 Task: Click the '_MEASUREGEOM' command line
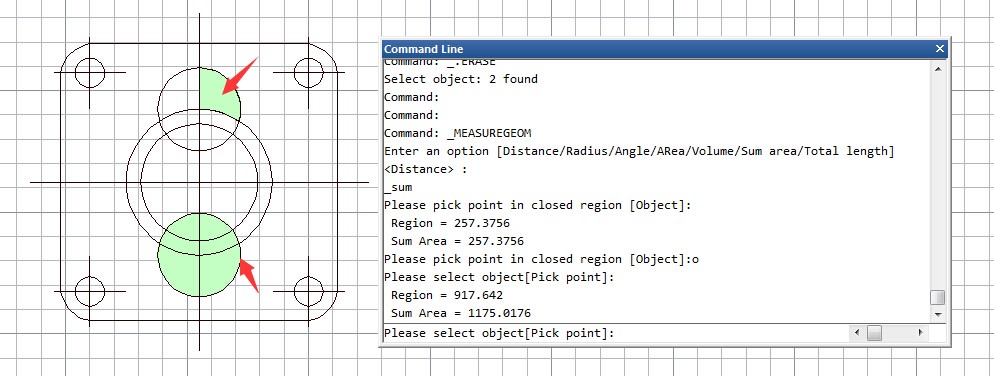click(458, 133)
